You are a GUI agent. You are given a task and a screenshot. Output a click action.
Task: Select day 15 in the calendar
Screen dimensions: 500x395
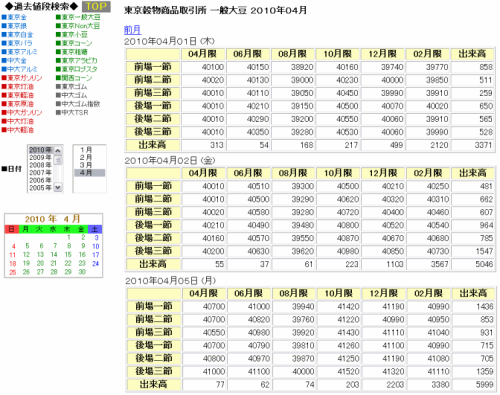pos(68,255)
